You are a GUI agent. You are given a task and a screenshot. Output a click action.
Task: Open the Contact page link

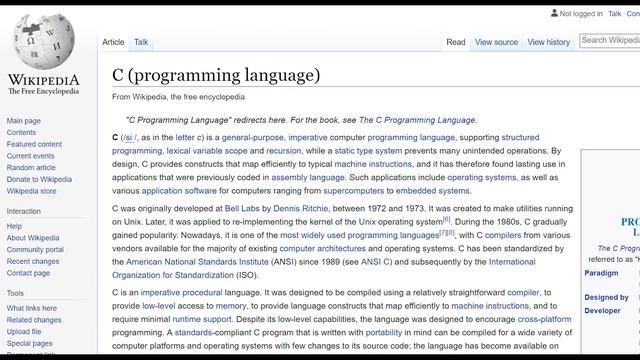point(28,273)
